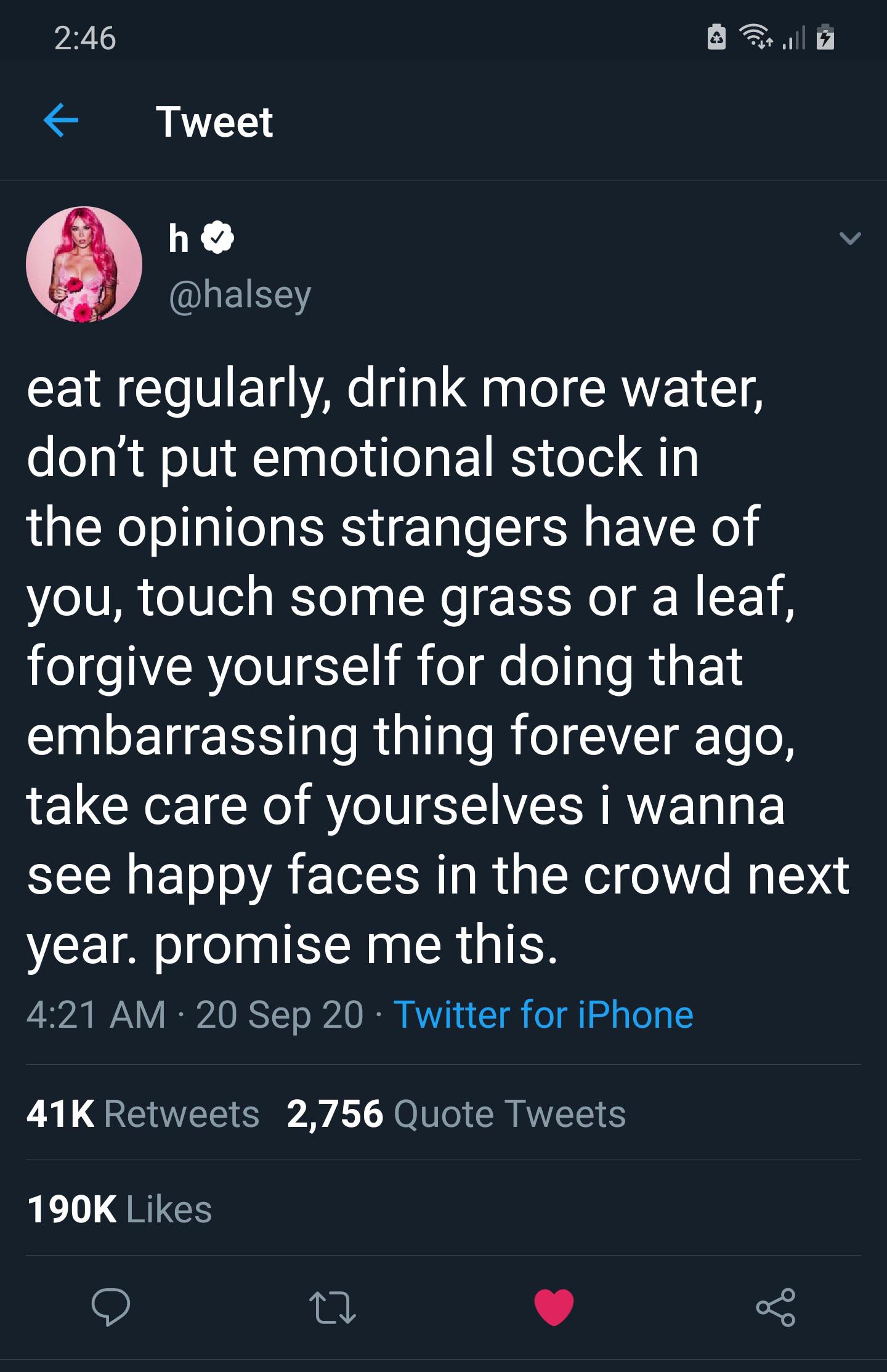
Task: Tap the Wi-Fi status icon
Action: tap(756, 38)
